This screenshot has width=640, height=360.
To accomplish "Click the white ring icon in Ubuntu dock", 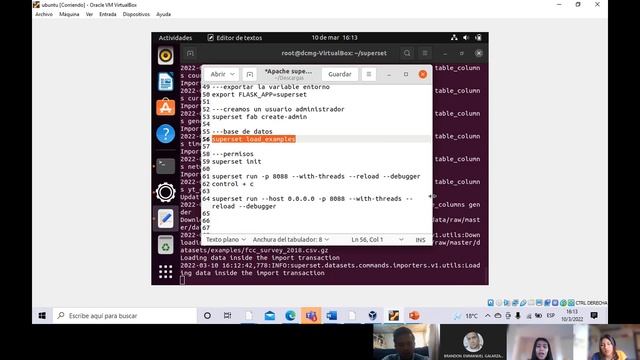I will pos(165,192).
